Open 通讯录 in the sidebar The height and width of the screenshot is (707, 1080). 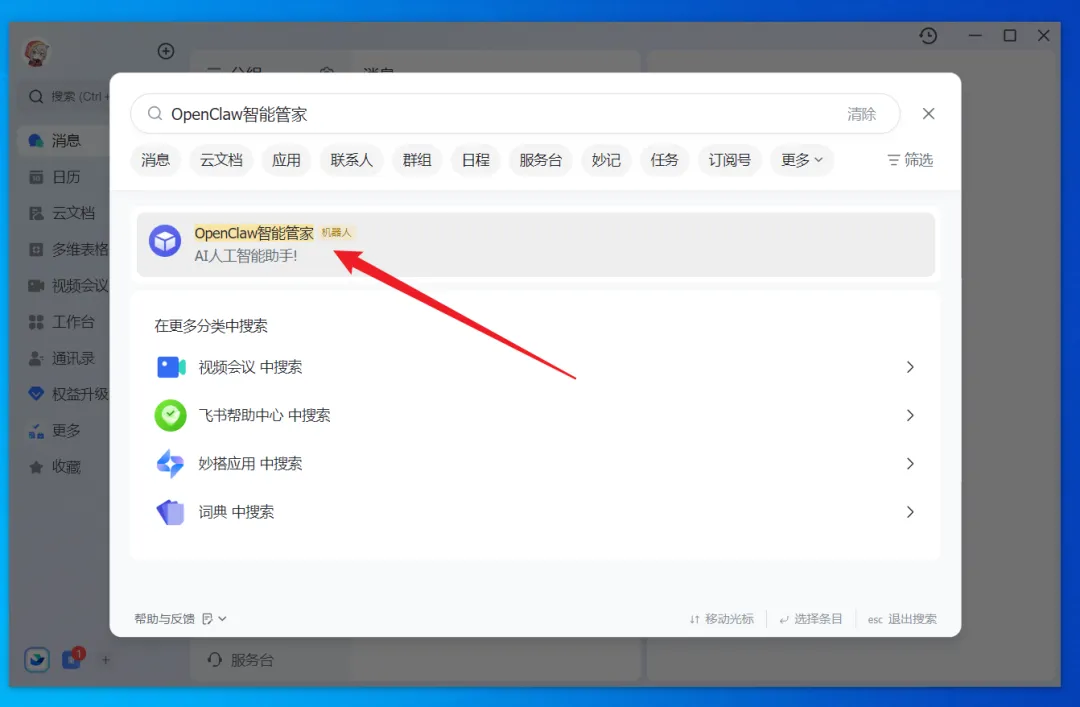(x=65, y=358)
